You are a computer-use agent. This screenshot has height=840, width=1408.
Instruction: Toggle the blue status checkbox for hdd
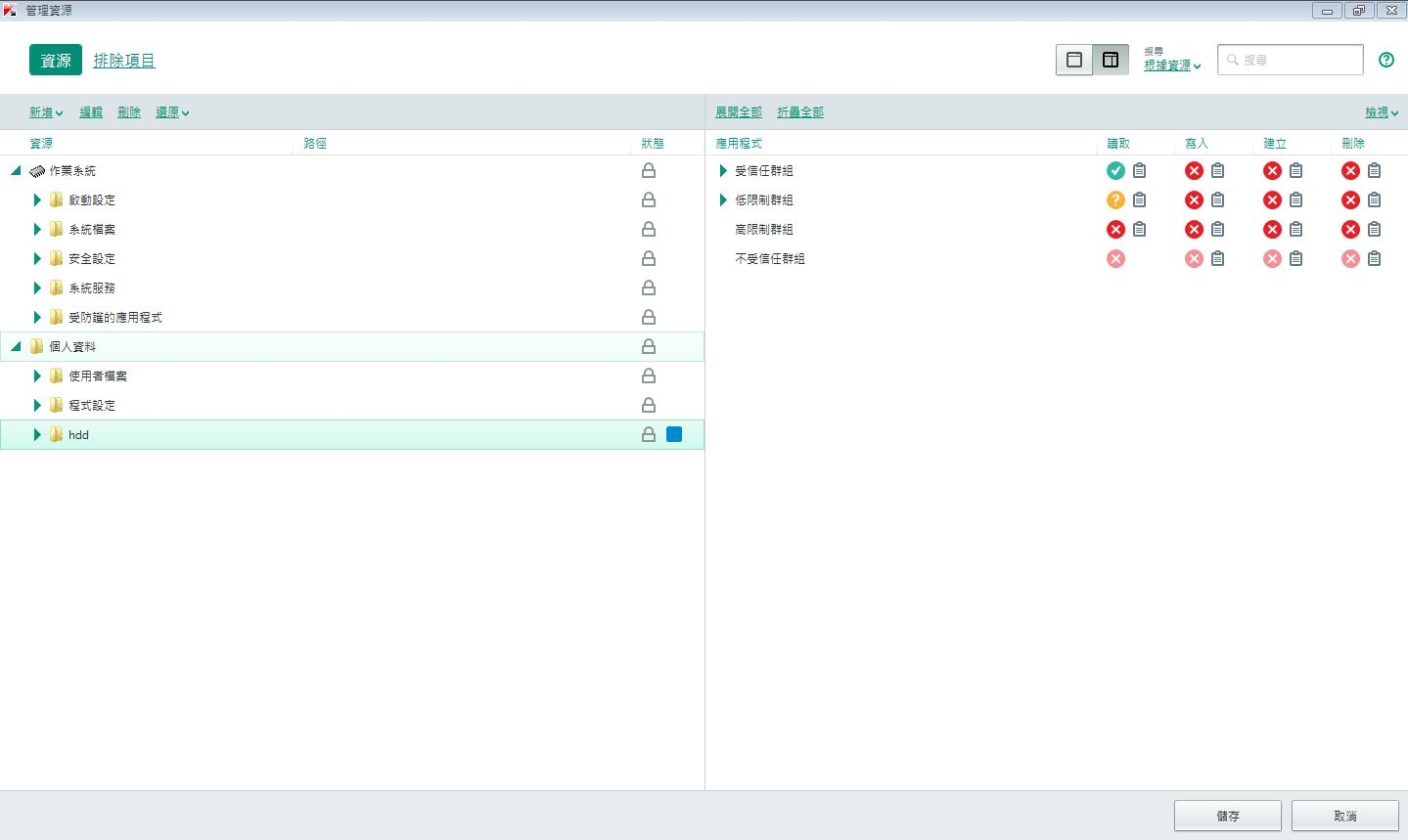point(674,434)
